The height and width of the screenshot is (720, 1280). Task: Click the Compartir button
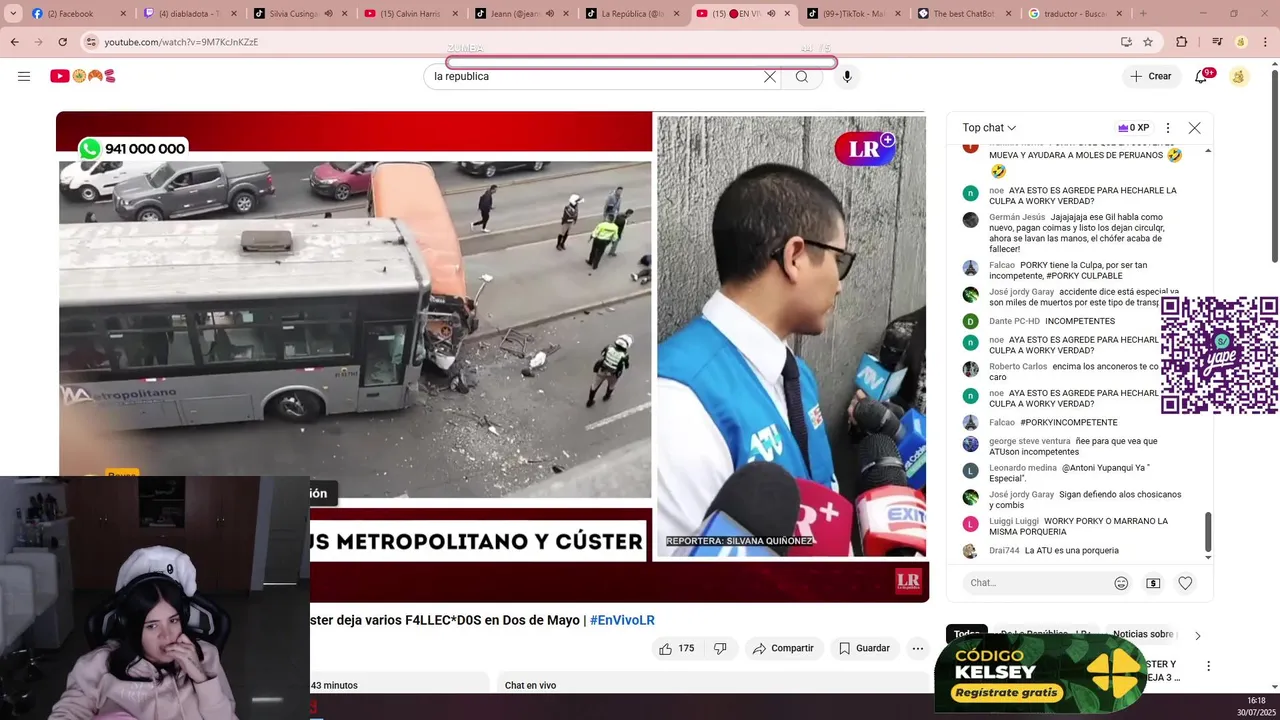point(783,648)
